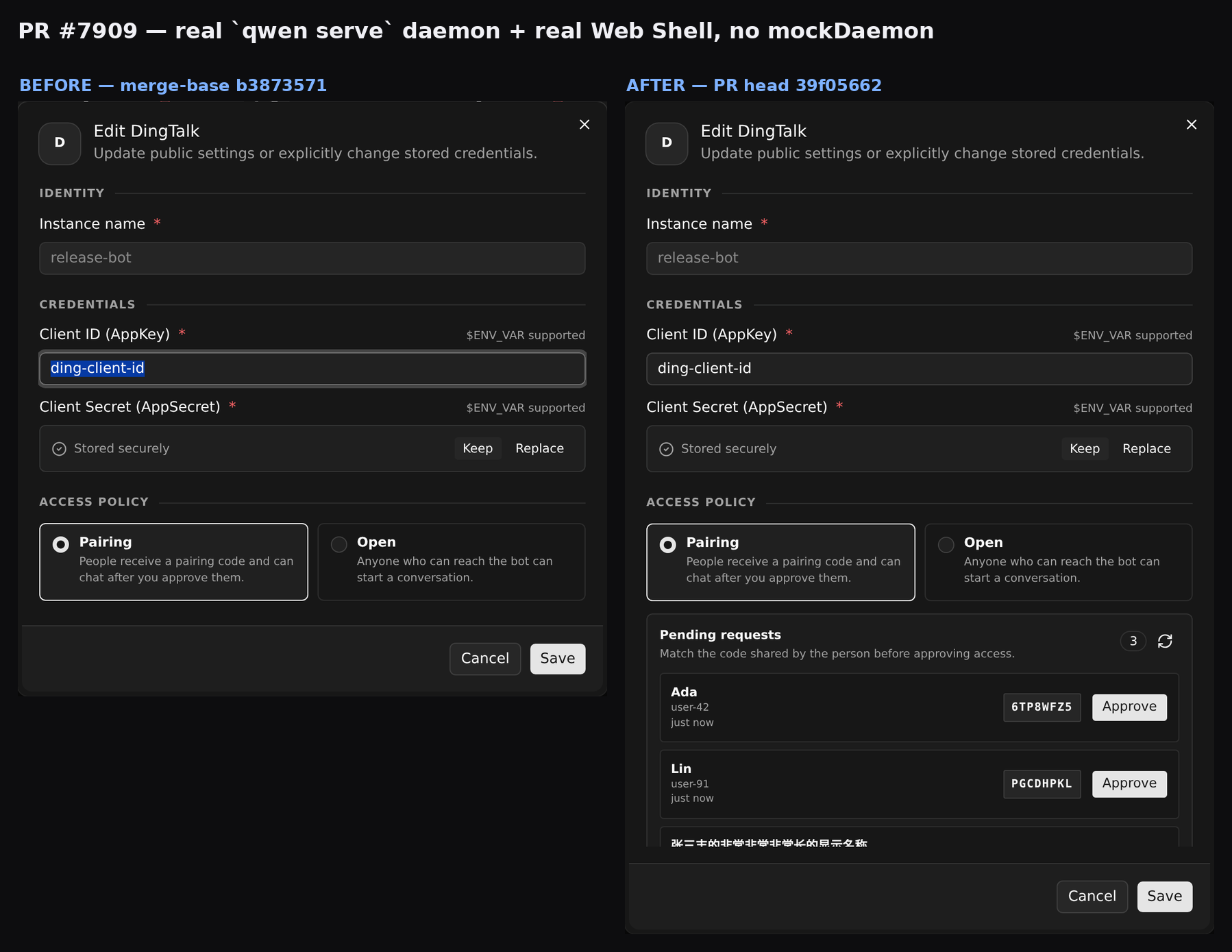Click the refresh pending requests icon
This screenshot has width=1232, height=952.
point(1165,641)
